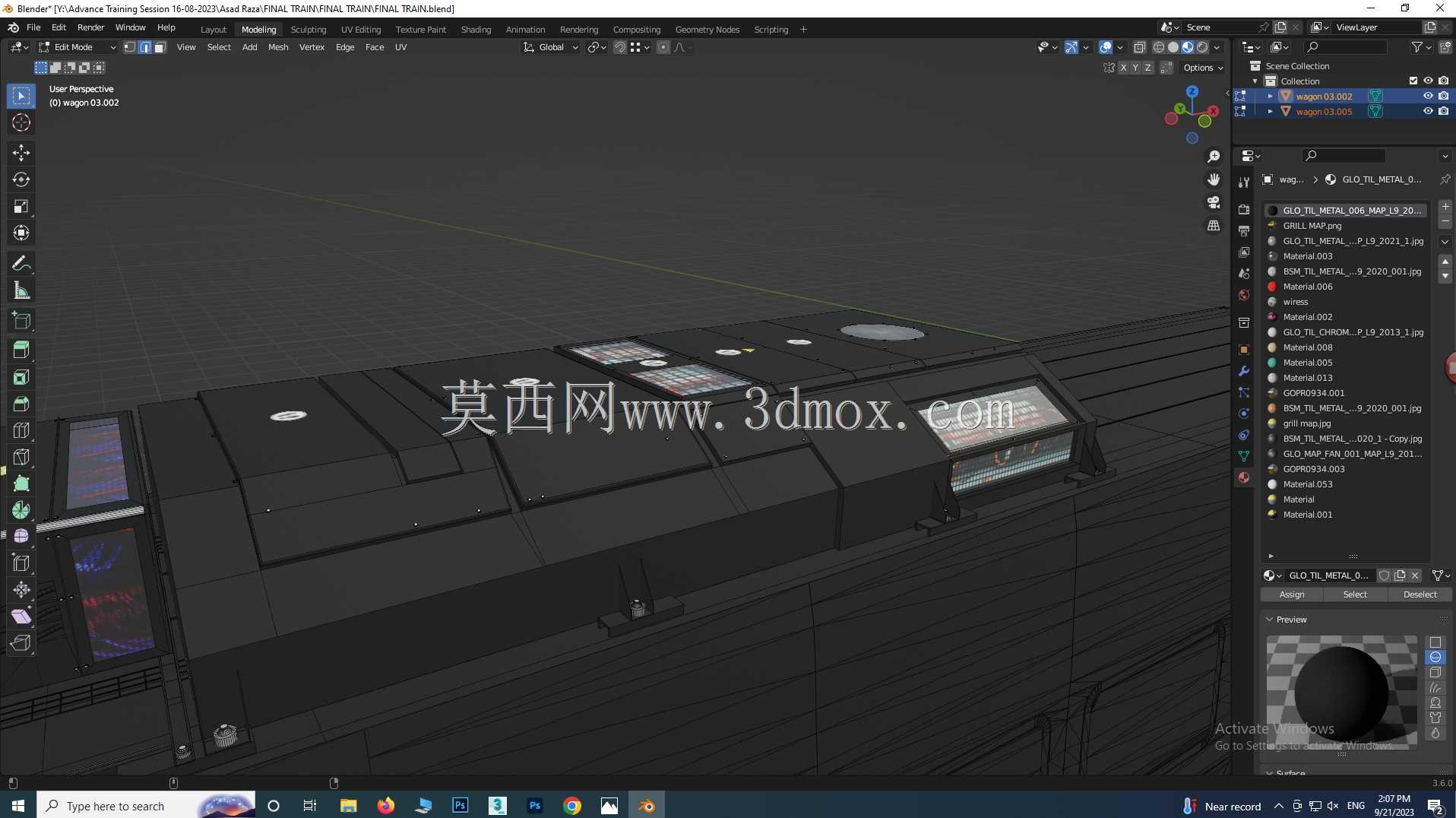The height and width of the screenshot is (818, 1456).
Task: Open the Render properties tab
Action: 1244,209
